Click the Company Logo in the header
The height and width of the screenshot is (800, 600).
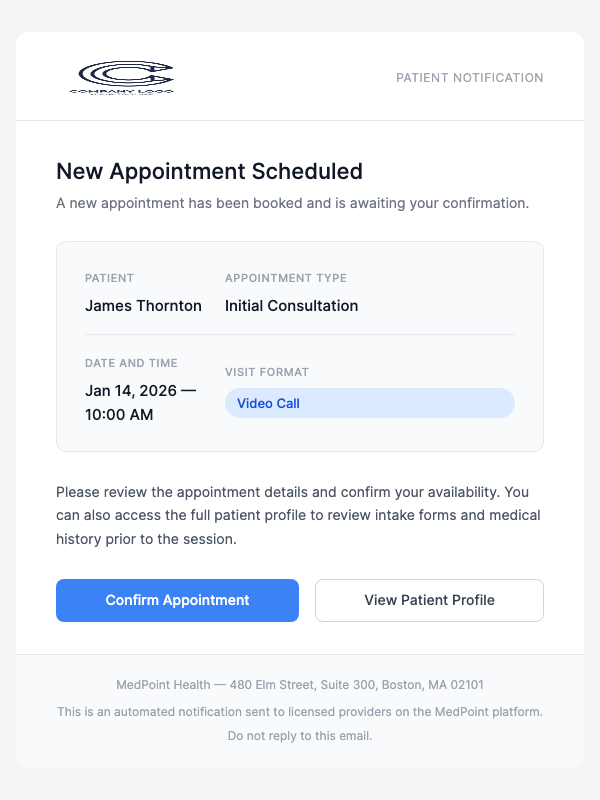tap(122, 76)
